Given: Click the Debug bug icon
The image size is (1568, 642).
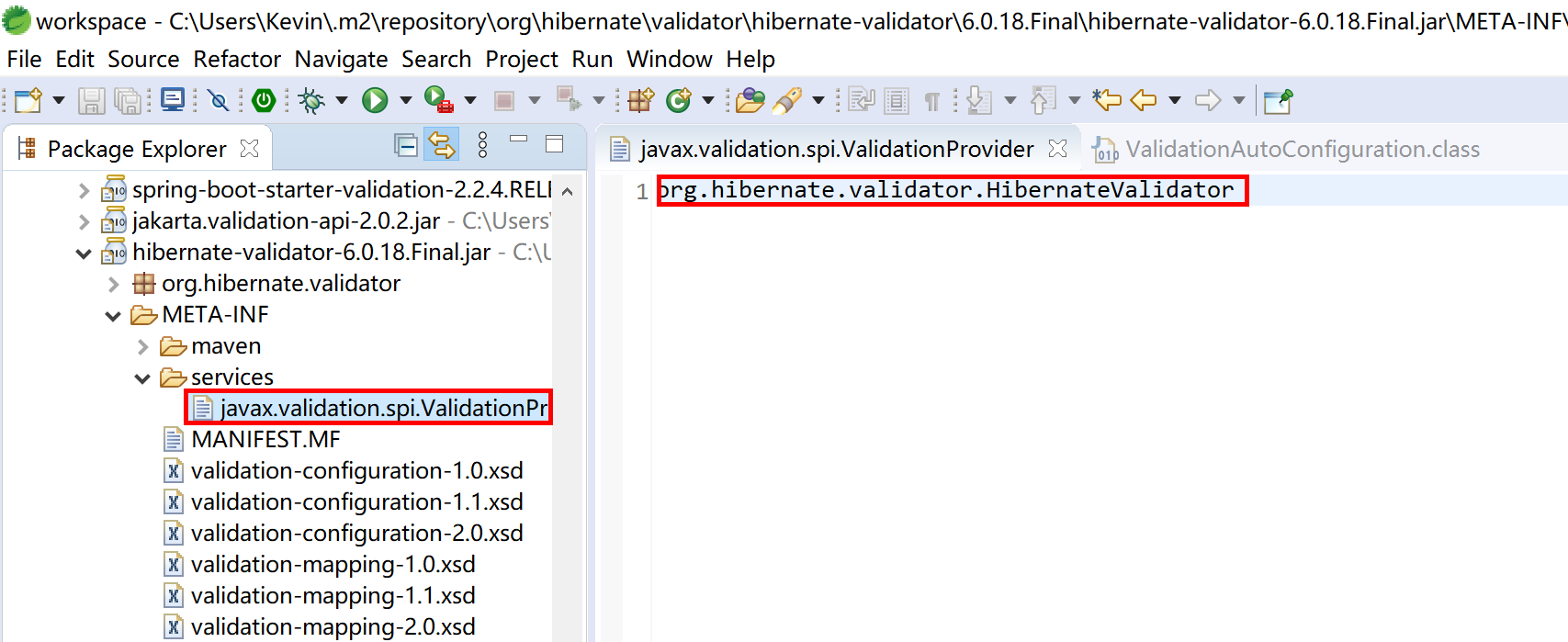Looking at the screenshot, I should tap(311, 100).
